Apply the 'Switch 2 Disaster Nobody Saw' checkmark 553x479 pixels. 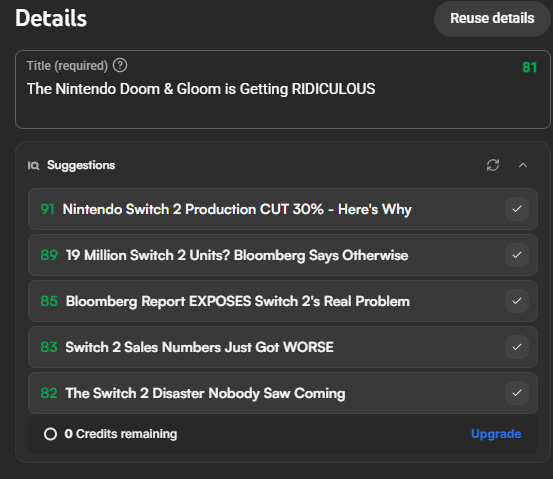(x=517, y=393)
